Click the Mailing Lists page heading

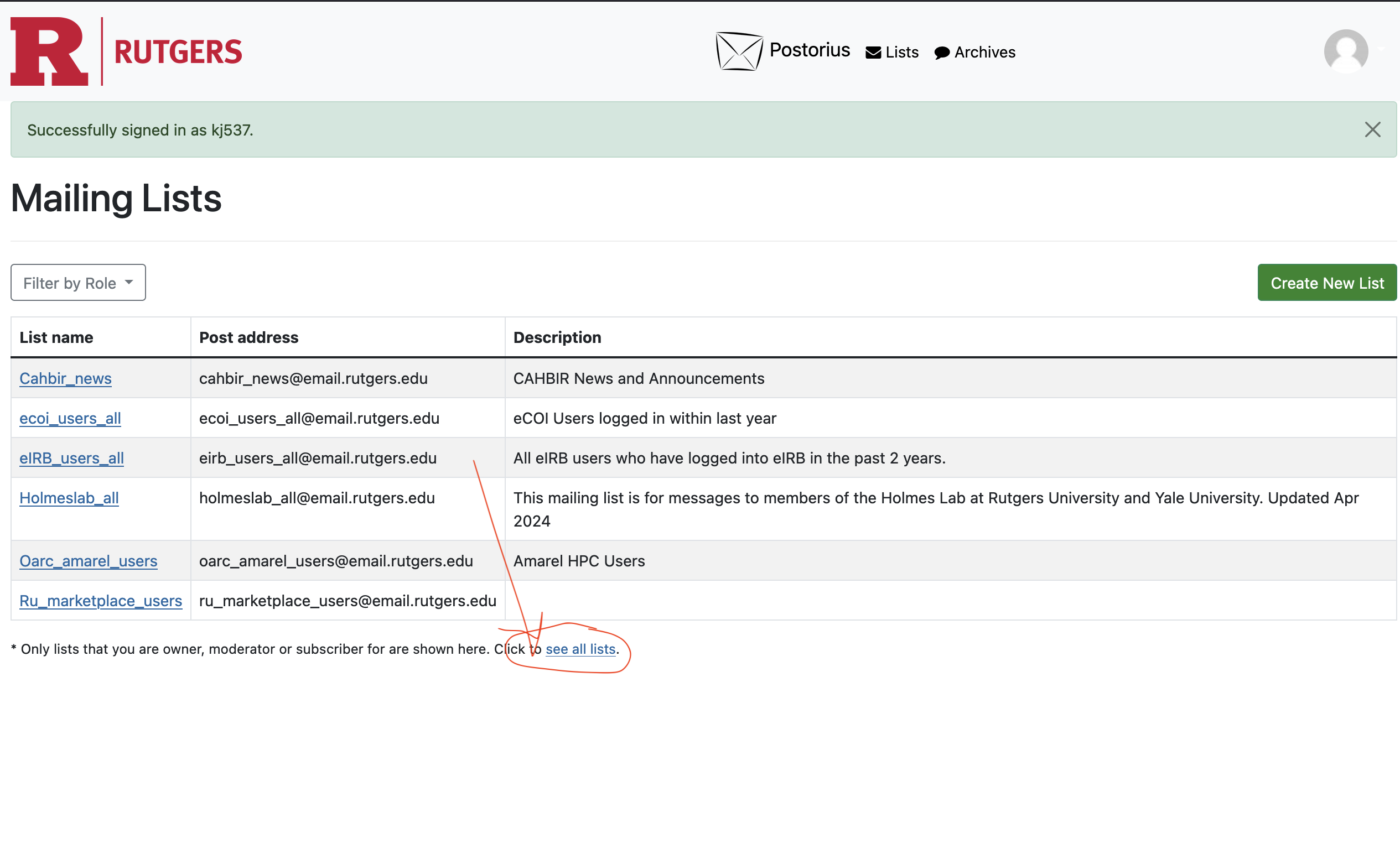coord(116,198)
